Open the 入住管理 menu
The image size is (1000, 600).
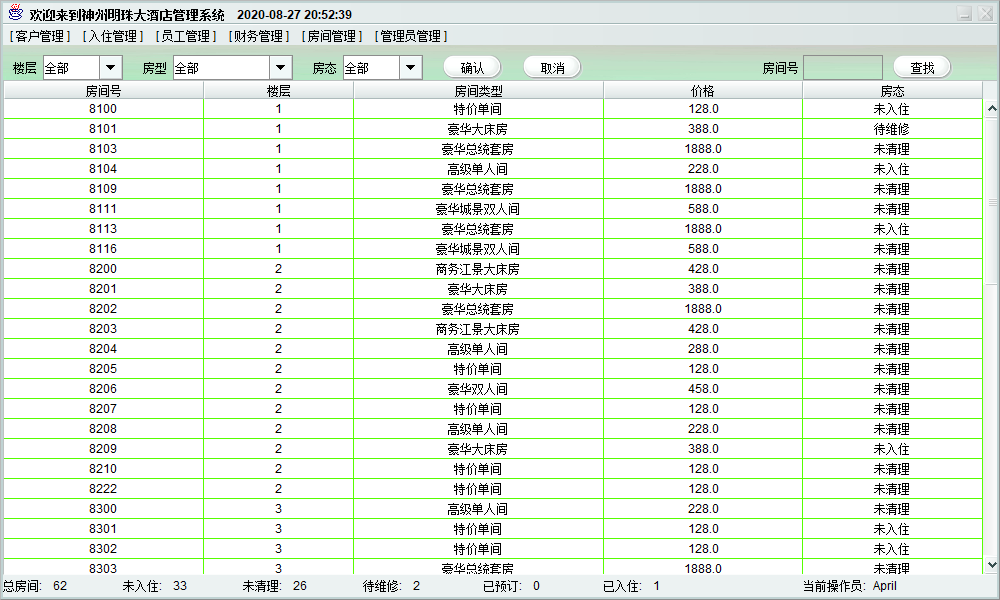click(x=113, y=36)
